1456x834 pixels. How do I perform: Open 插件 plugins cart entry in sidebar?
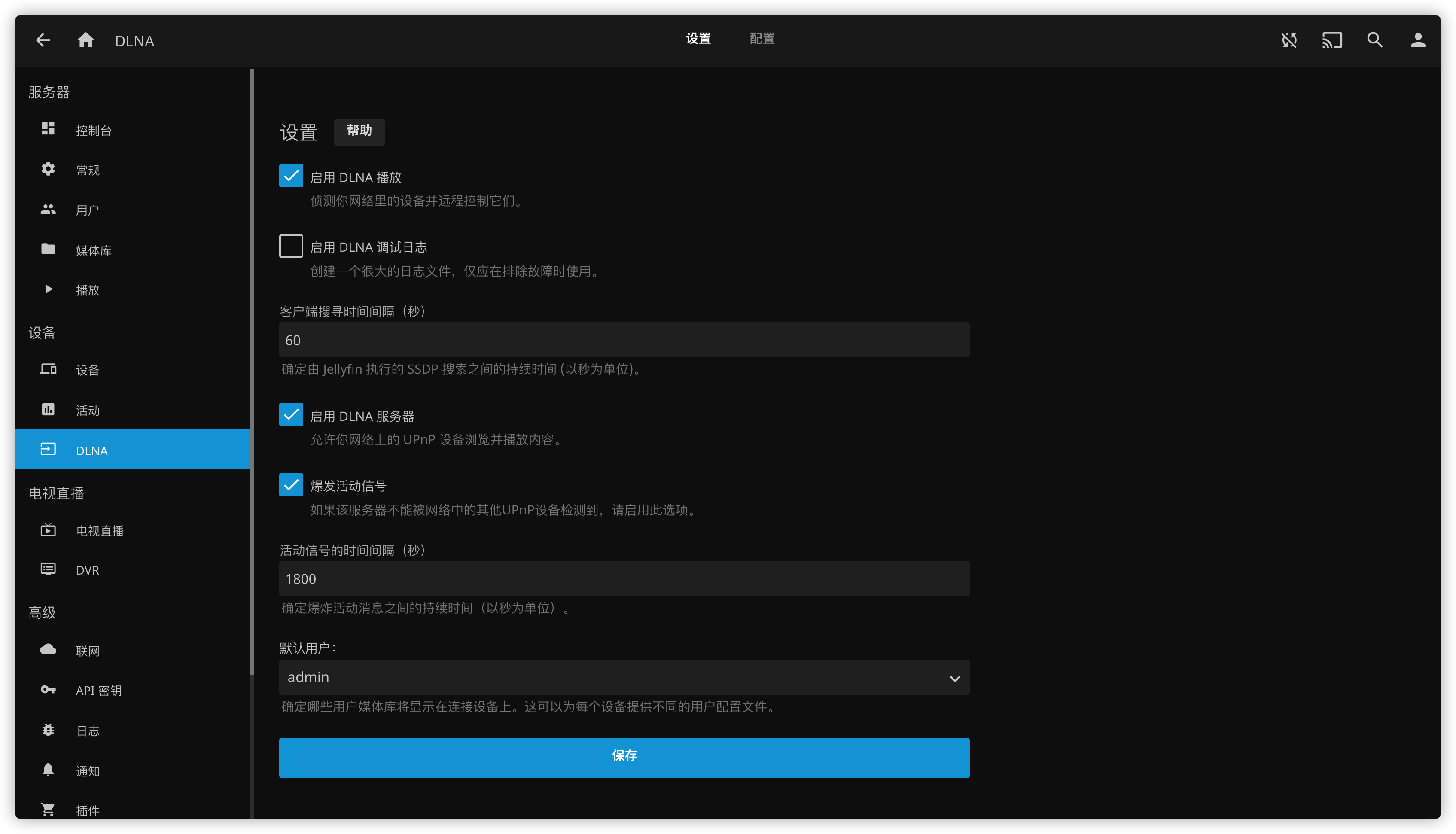(88, 810)
